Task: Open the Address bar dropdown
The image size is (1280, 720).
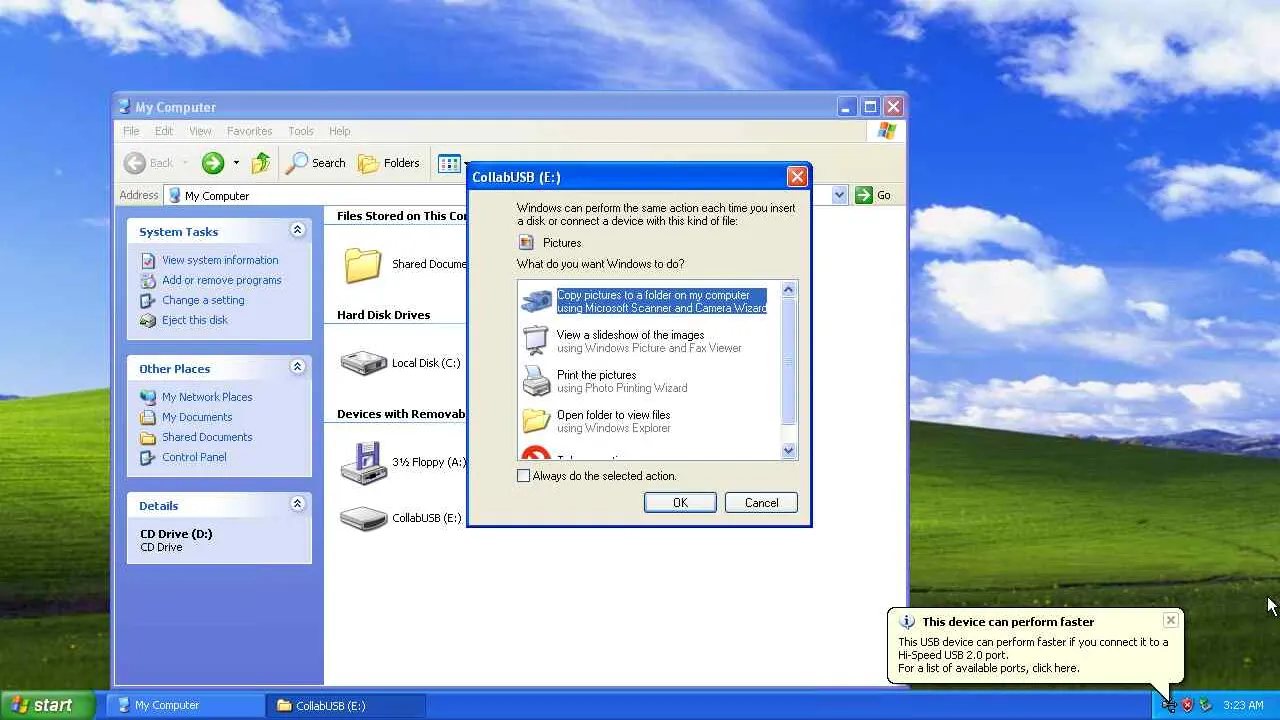Action: point(839,195)
